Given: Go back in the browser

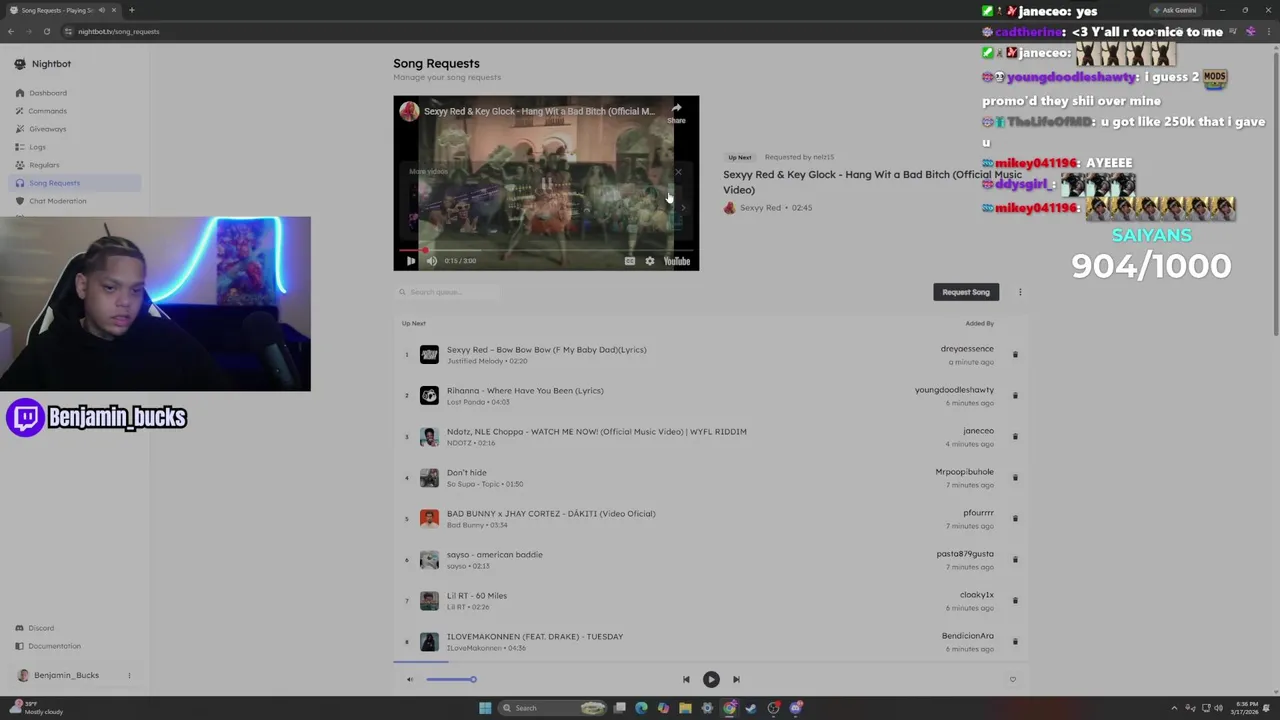Looking at the screenshot, I should click(x=11, y=31).
